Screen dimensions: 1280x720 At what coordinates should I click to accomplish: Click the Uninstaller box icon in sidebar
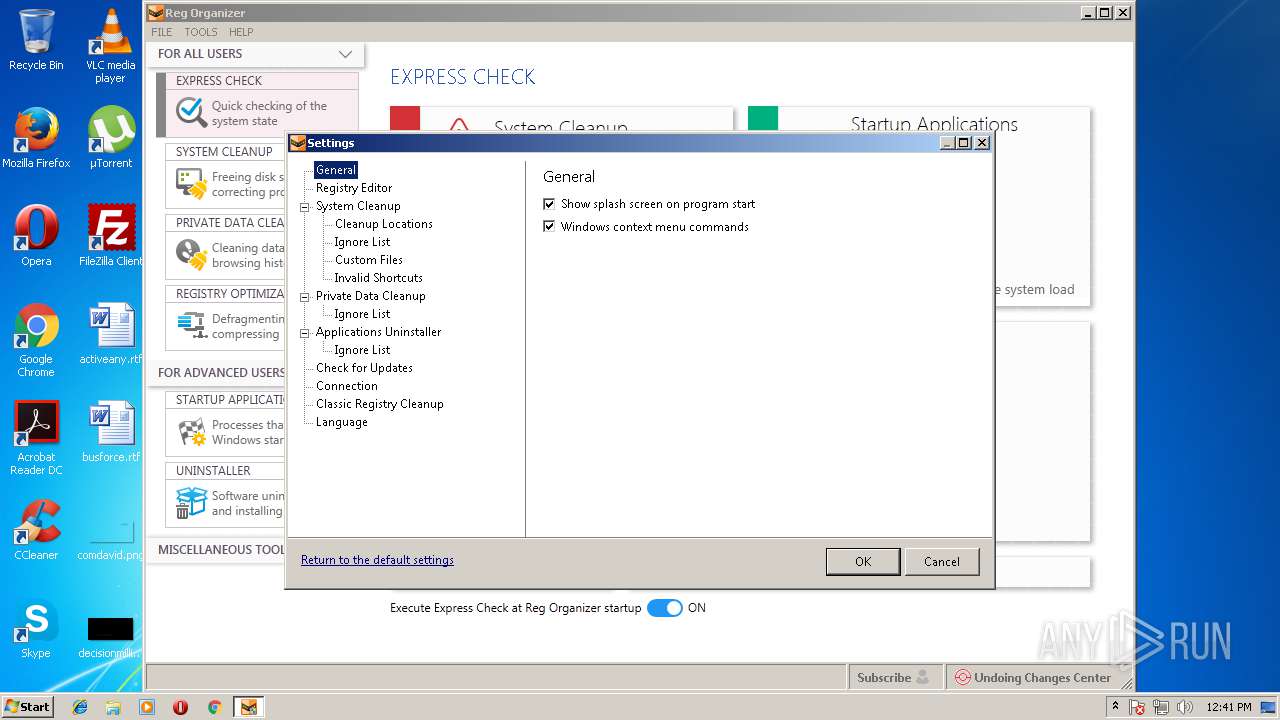coord(191,503)
